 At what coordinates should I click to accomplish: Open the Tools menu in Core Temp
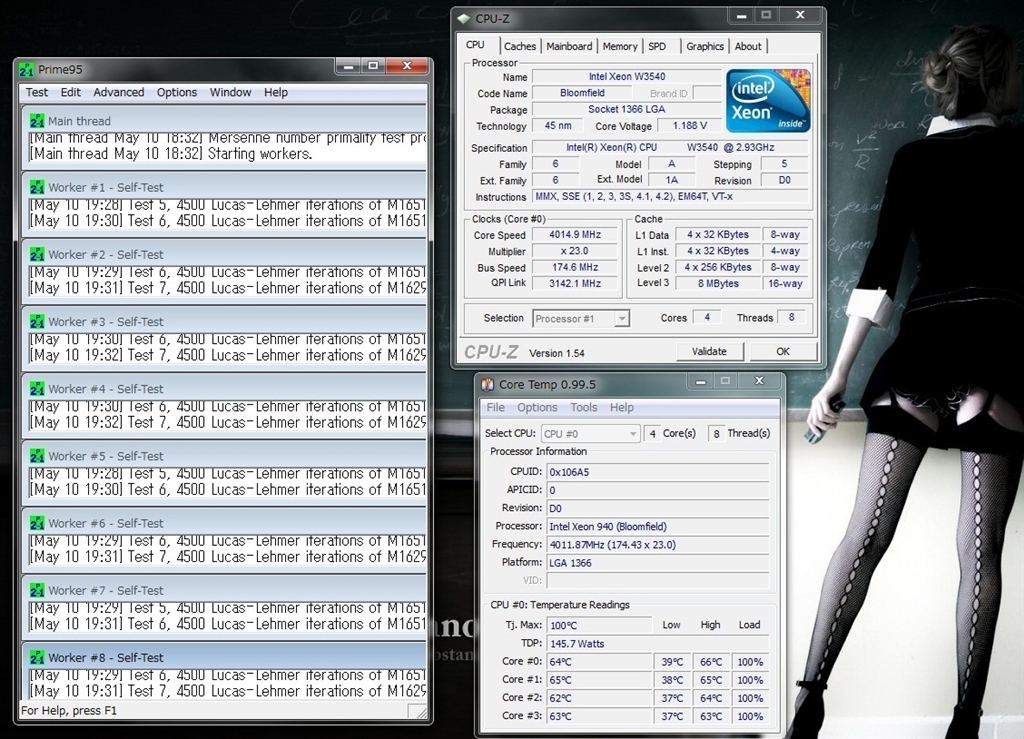[583, 407]
